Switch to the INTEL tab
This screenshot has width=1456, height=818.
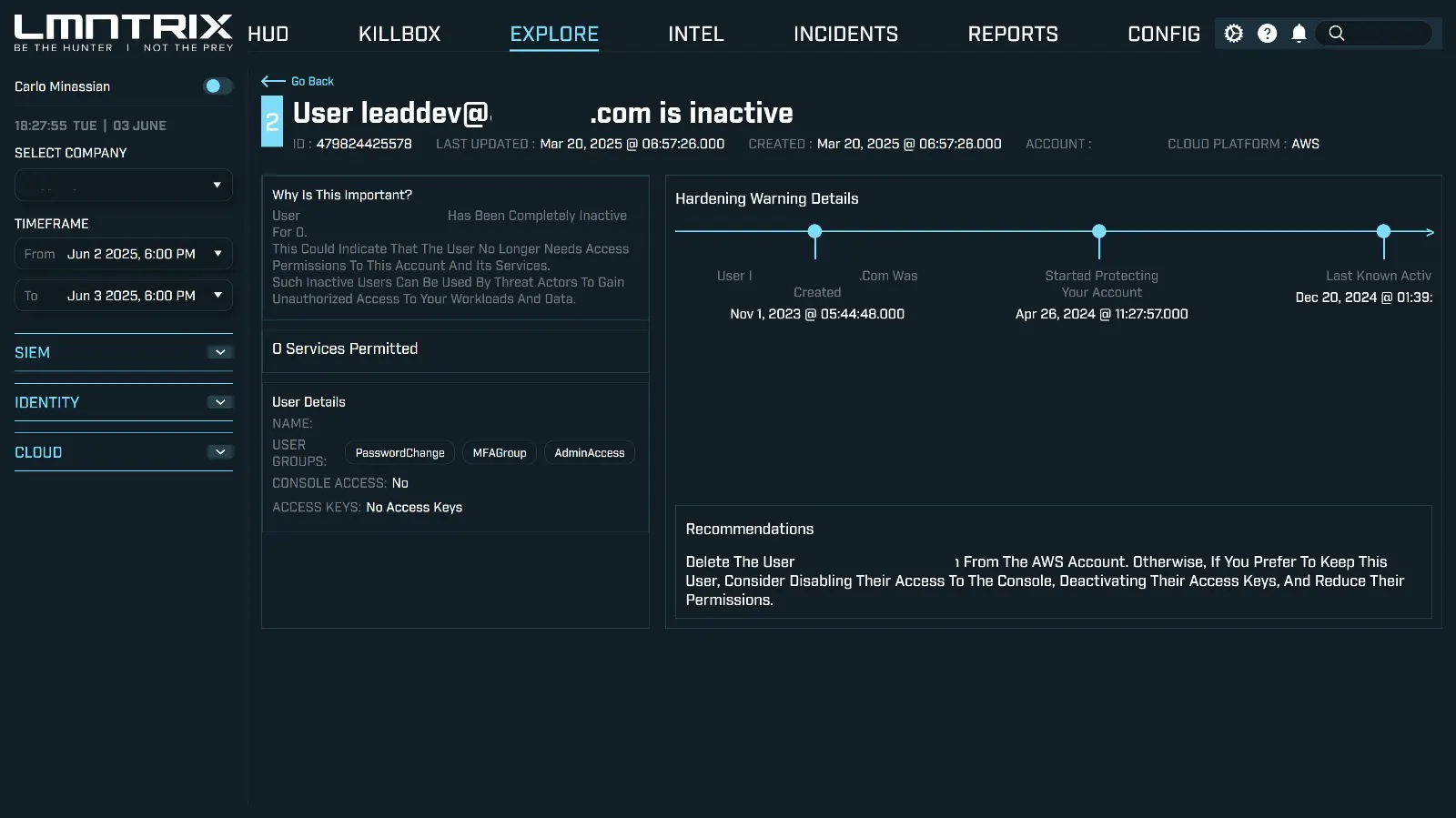pos(696,34)
